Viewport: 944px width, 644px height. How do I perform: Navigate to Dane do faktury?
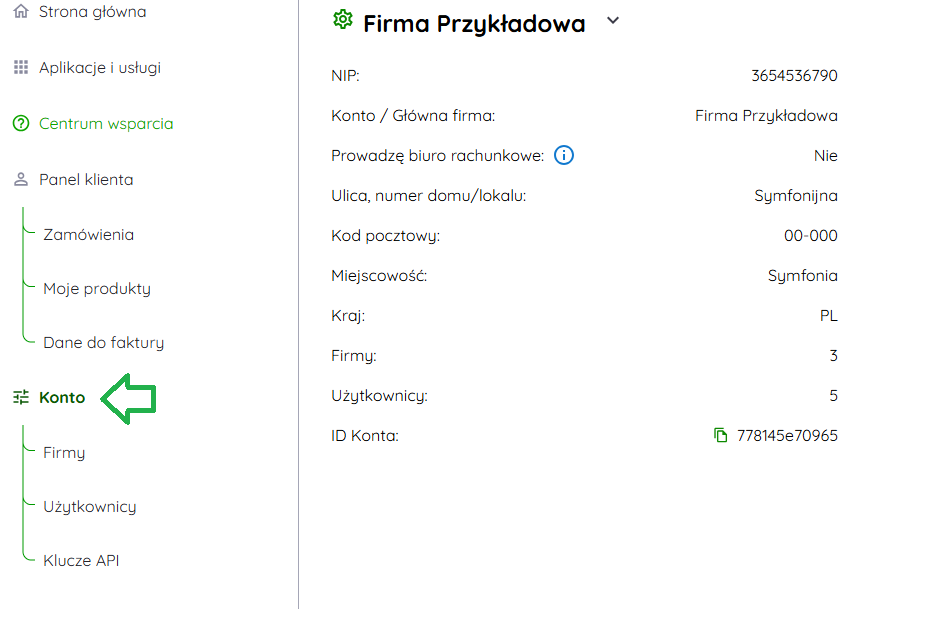point(103,343)
